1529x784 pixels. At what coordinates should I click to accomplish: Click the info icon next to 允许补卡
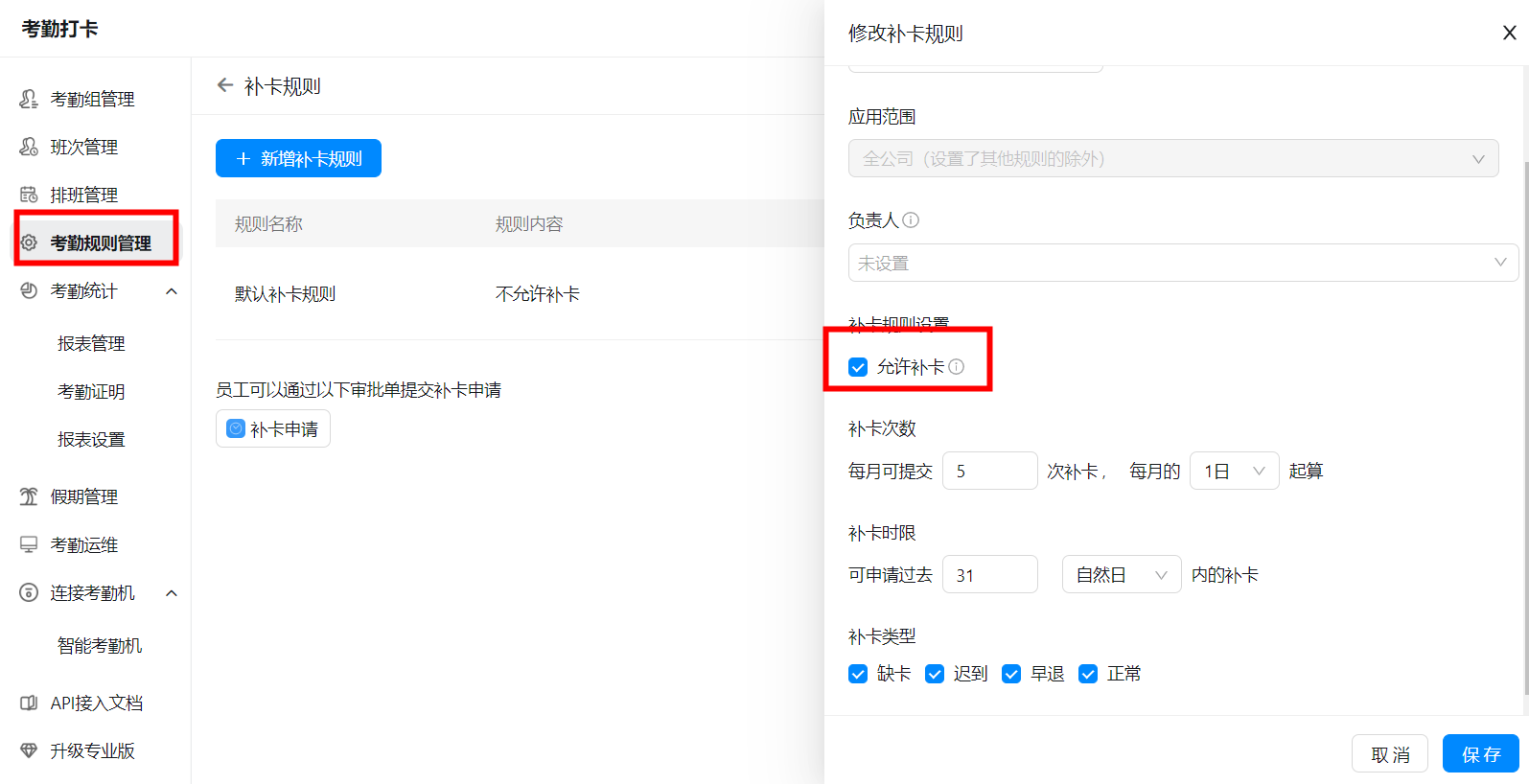coord(956,366)
